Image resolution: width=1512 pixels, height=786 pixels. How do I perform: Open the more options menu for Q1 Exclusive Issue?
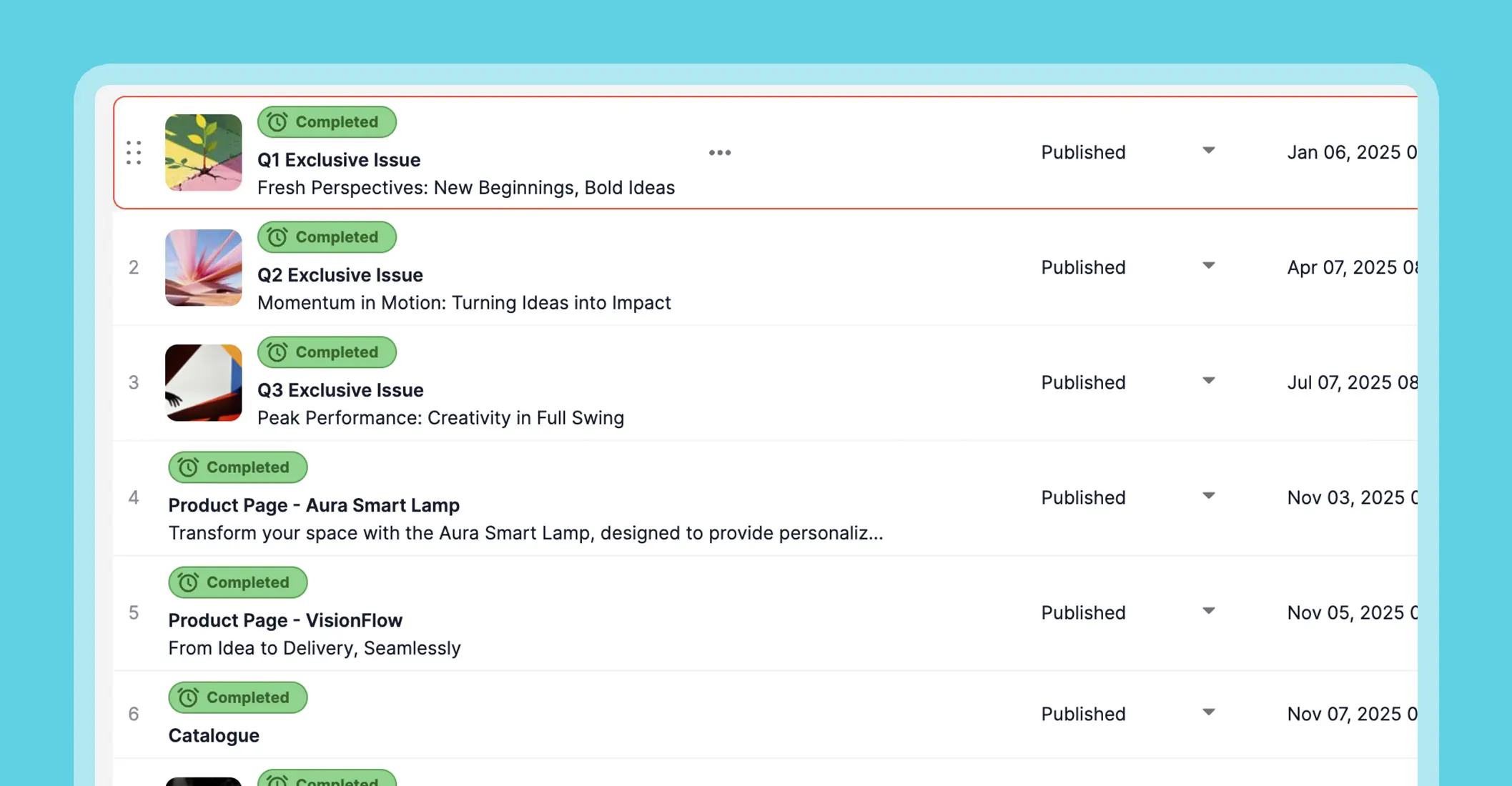pos(719,152)
